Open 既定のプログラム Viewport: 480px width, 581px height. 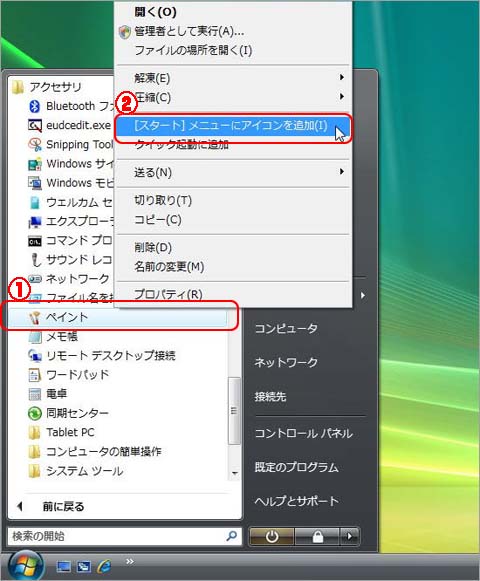point(297,468)
